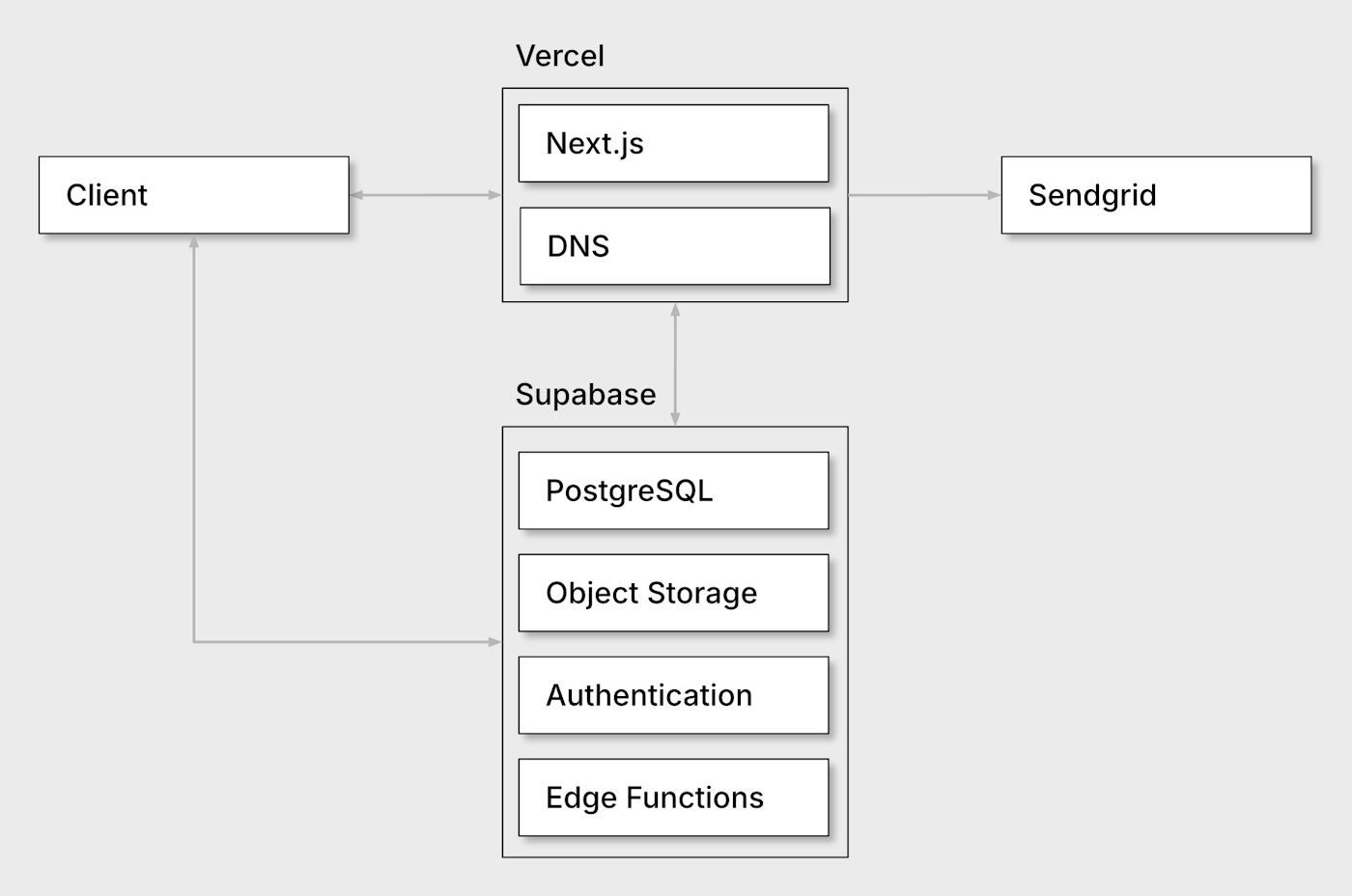Select the arrowhead at top of Supabase container
The height and width of the screenshot is (896, 1352).
click(675, 418)
